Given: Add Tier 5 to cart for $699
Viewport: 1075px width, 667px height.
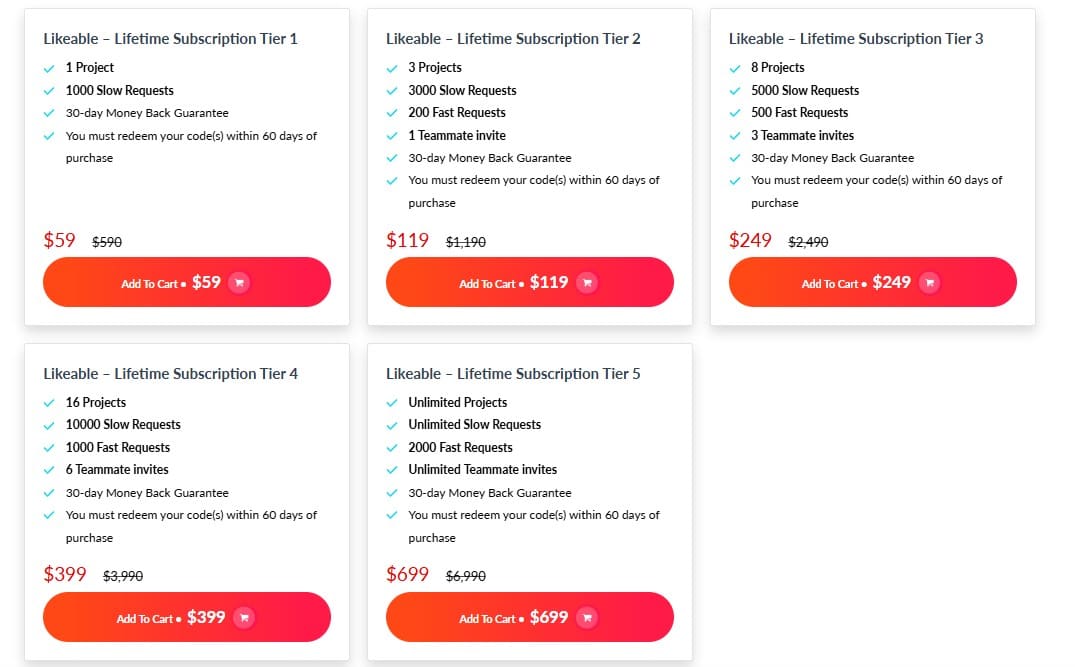Looking at the screenshot, I should coord(530,617).
